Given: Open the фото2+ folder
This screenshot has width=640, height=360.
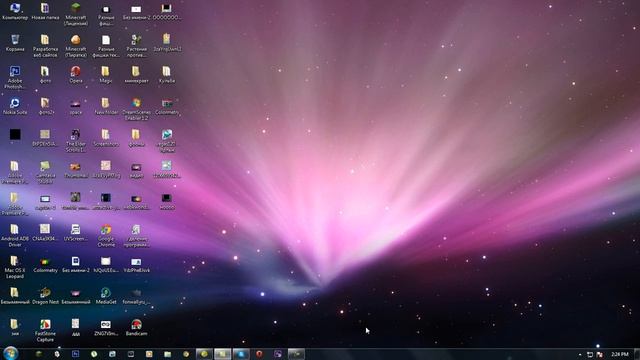Looking at the screenshot, I should click(45, 106).
